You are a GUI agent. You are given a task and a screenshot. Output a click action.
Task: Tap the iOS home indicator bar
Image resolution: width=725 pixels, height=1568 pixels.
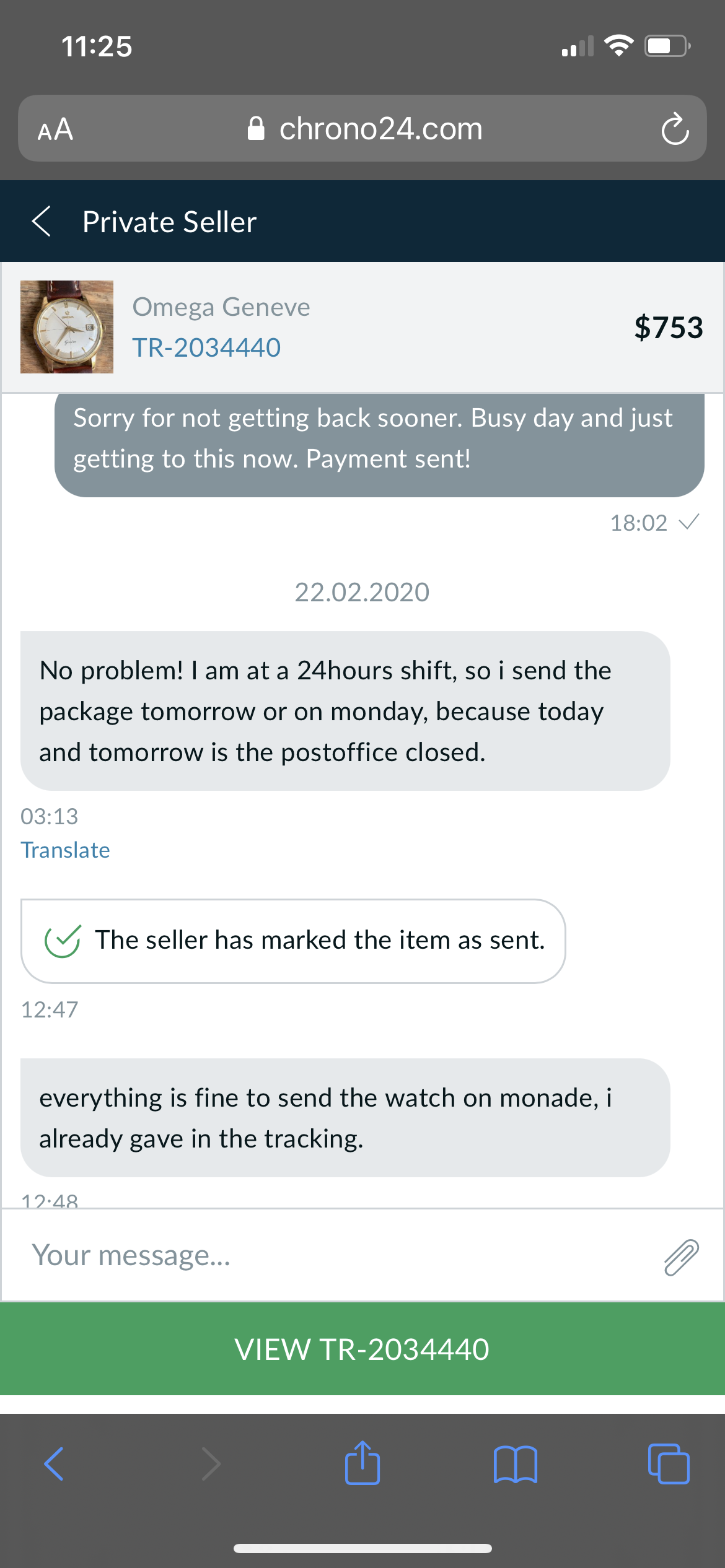coord(362,1548)
